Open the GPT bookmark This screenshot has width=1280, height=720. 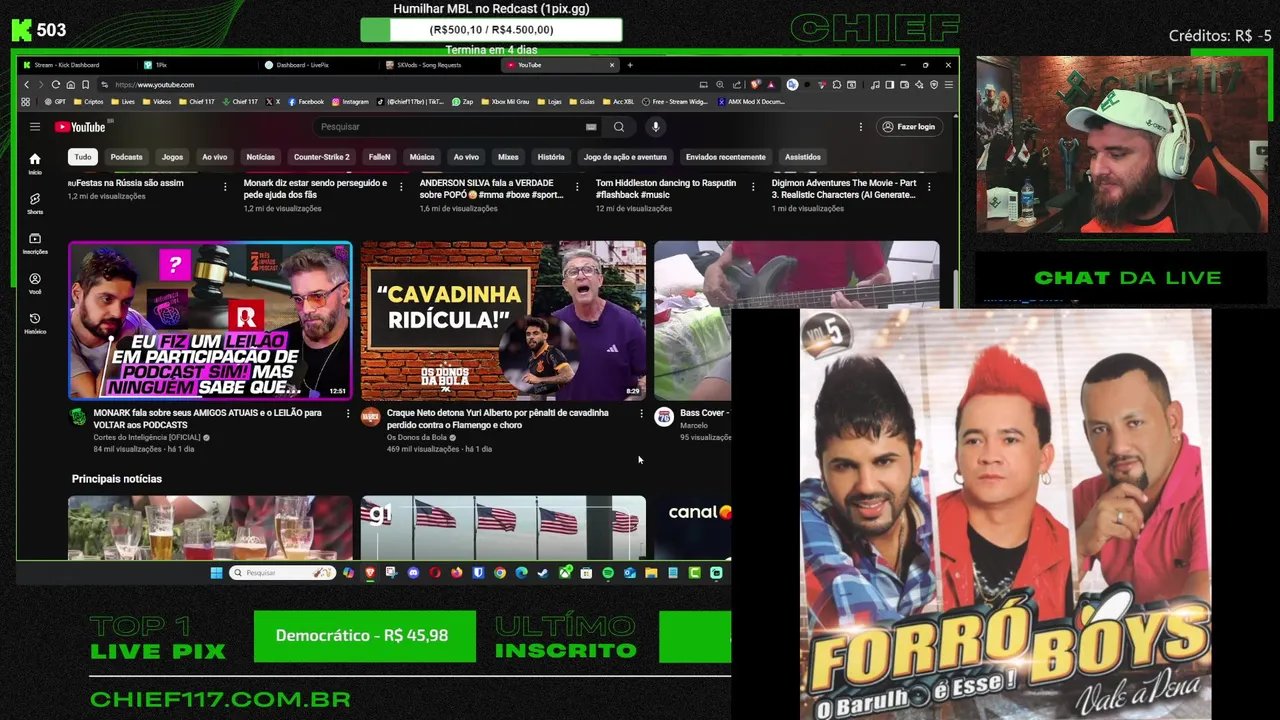pos(55,102)
